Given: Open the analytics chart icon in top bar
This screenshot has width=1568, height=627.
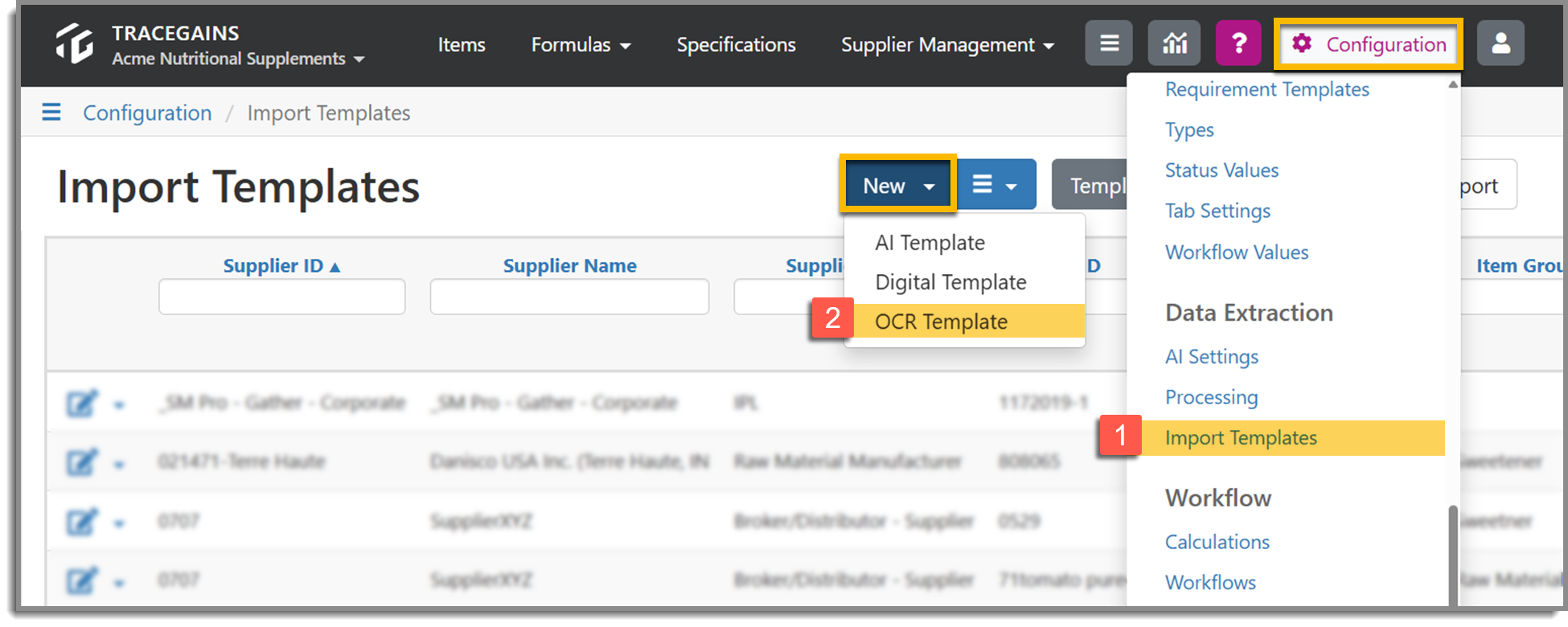Looking at the screenshot, I should [x=1174, y=43].
